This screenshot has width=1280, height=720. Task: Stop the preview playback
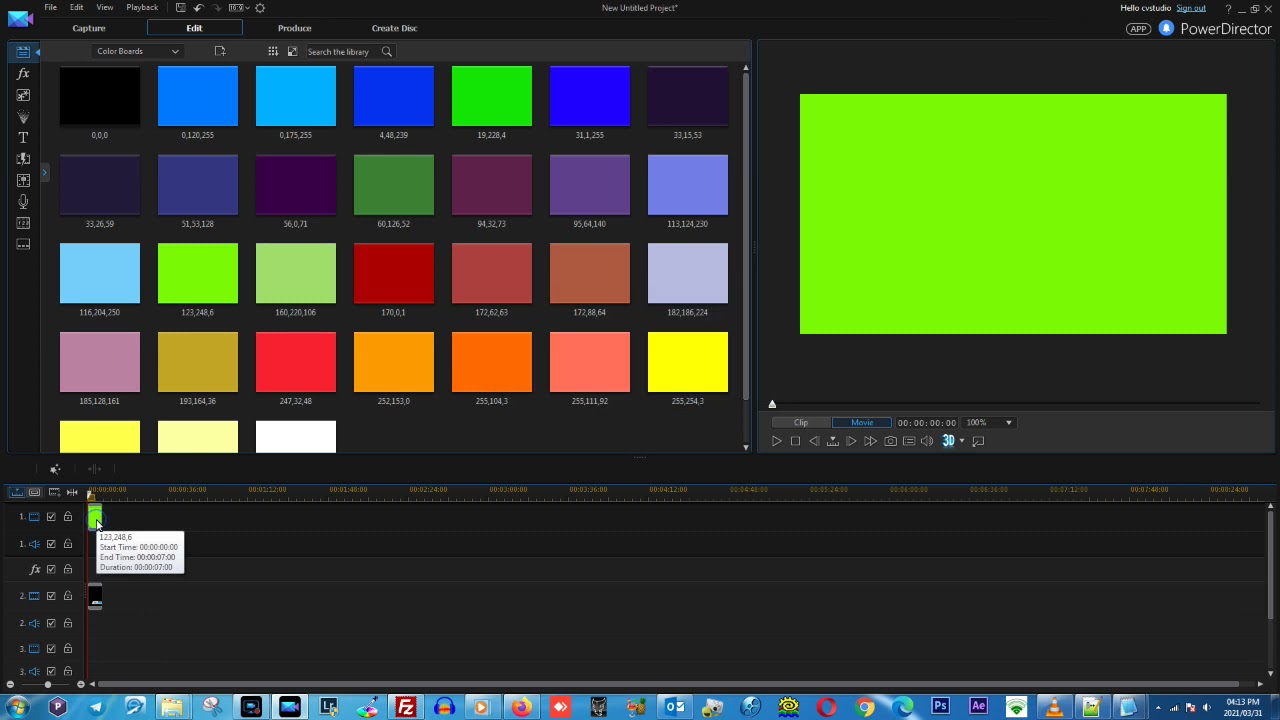click(x=795, y=441)
